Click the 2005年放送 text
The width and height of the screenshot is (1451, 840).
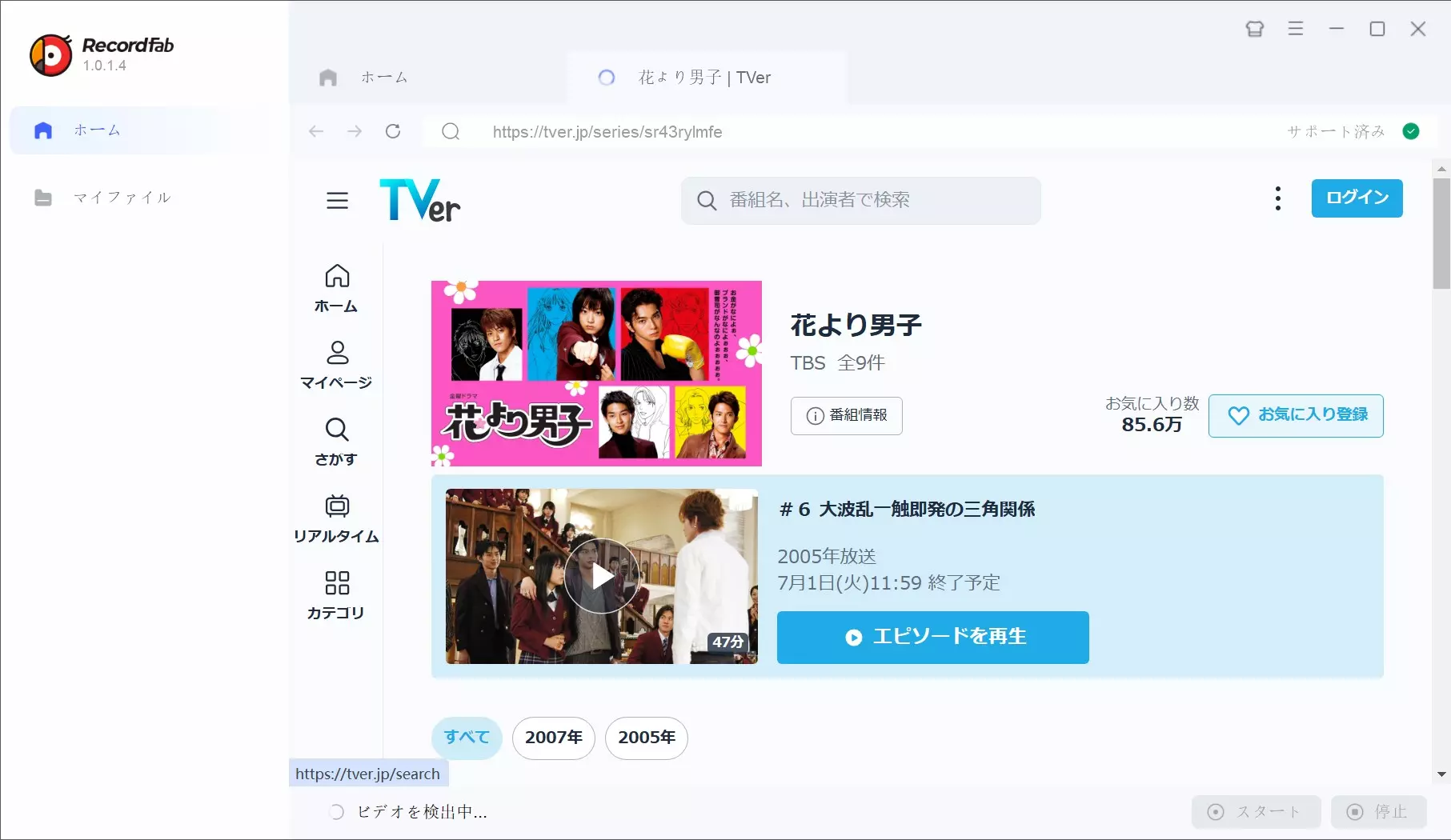(827, 556)
